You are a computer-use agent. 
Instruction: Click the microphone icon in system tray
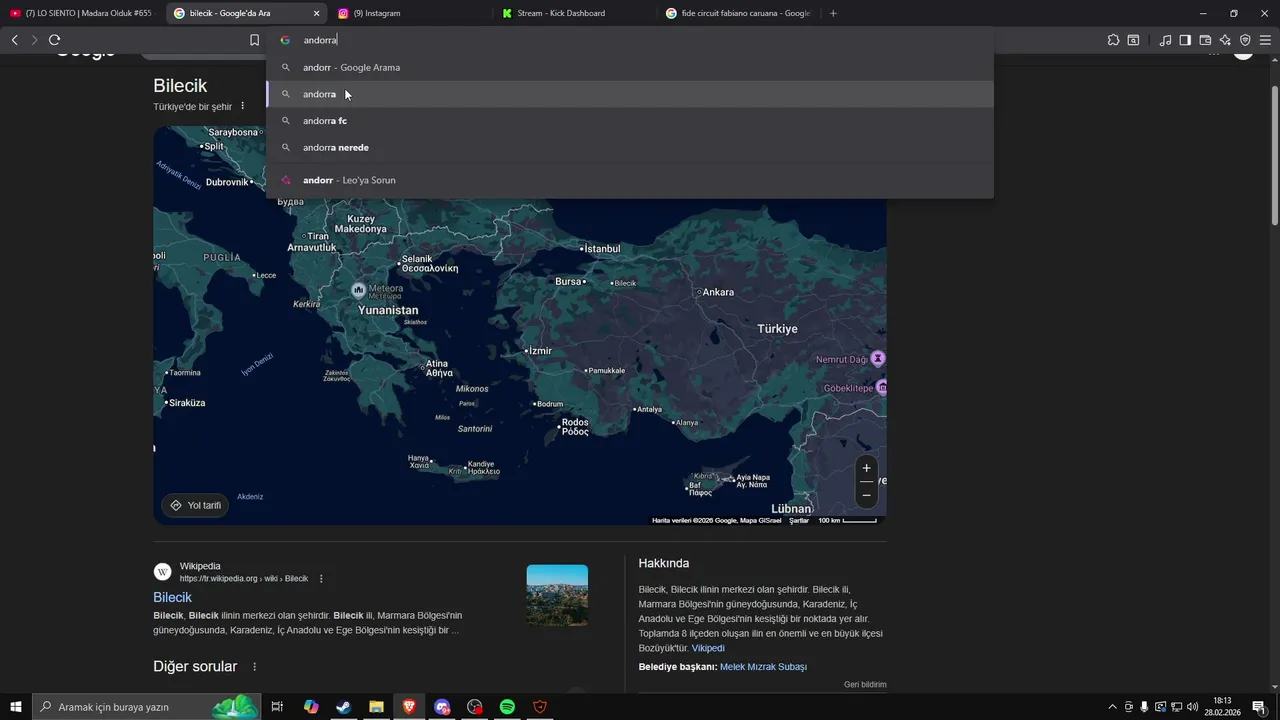[1144, 707]
